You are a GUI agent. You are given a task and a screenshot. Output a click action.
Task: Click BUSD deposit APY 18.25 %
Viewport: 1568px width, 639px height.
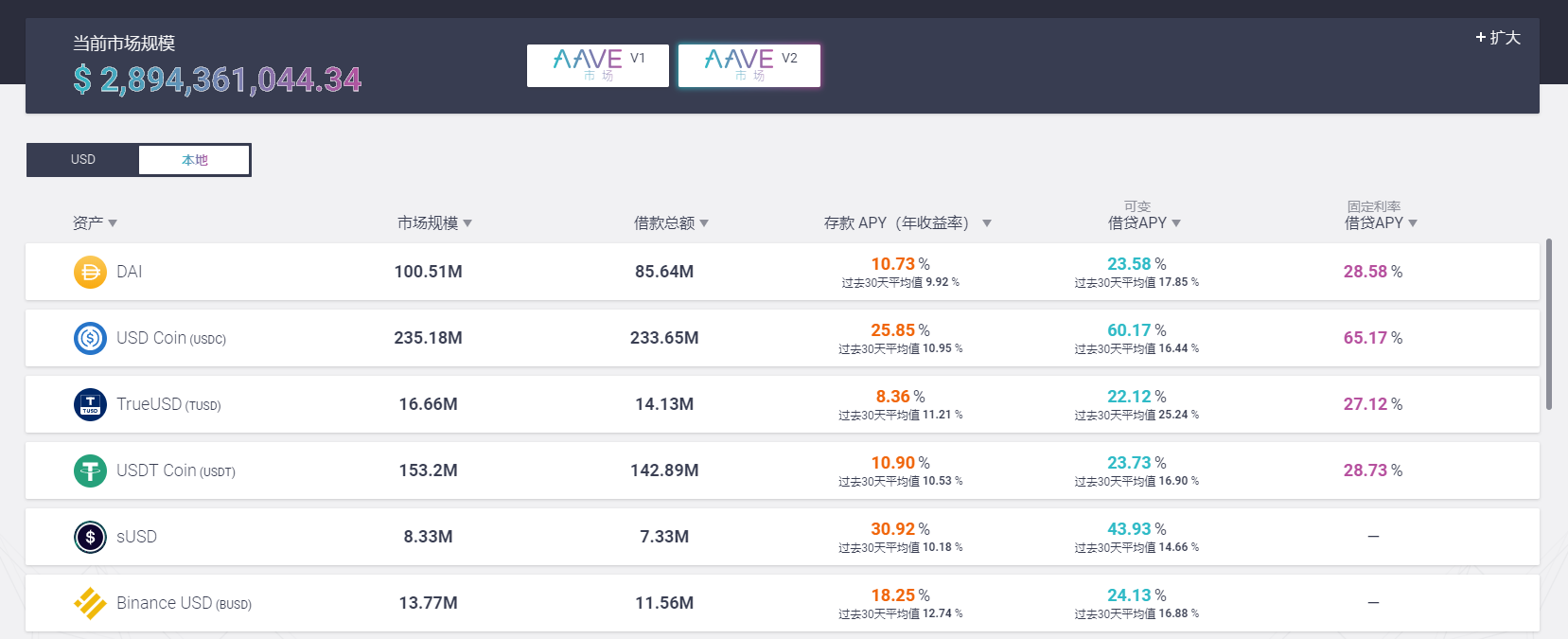pos(900,595)
